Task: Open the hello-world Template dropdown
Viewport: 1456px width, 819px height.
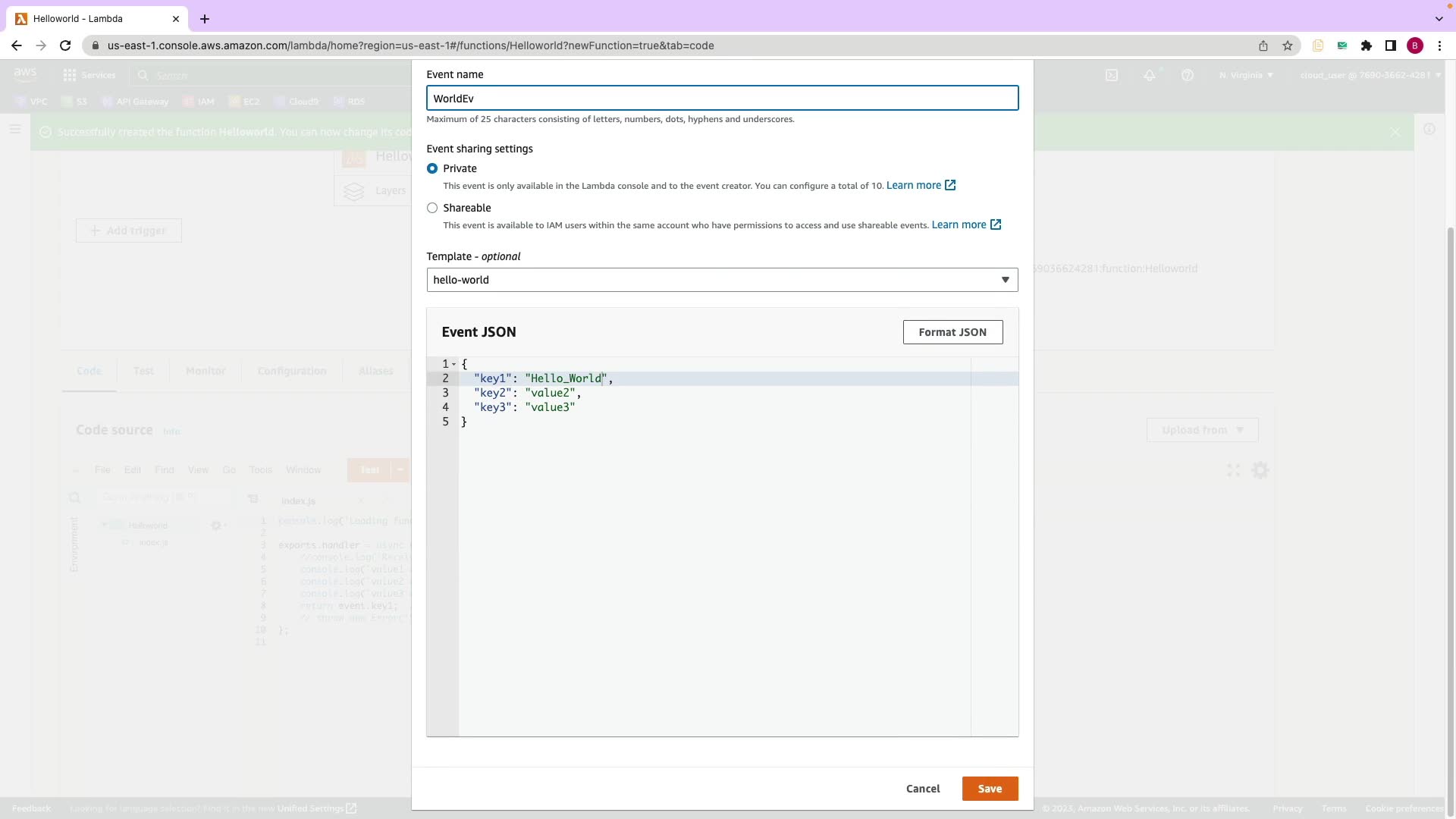Action: point(722,280)
